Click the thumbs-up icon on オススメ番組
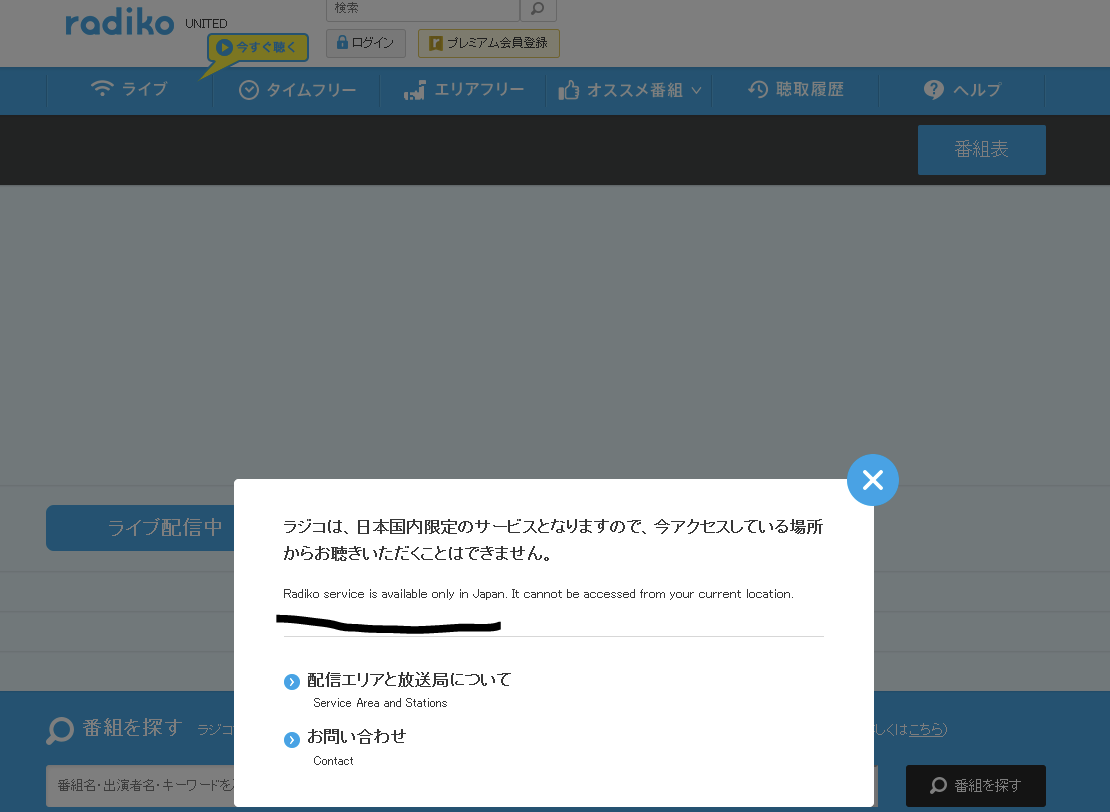 [568, 90]
